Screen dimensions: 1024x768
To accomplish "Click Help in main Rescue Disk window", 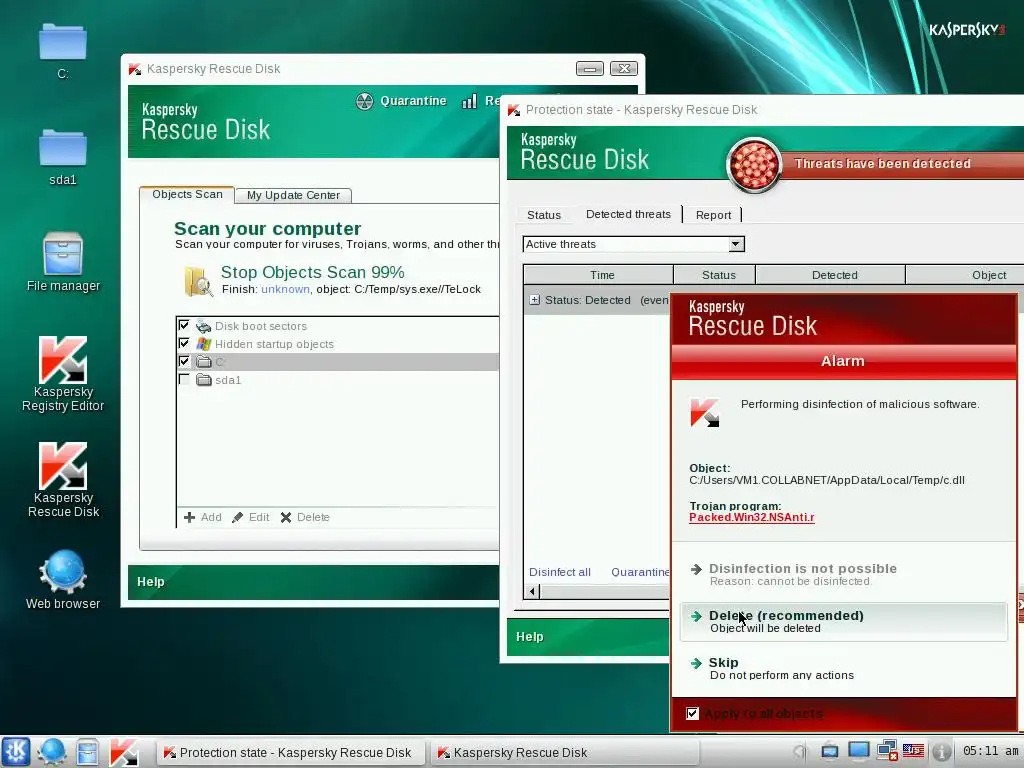I will click(151, 582).
